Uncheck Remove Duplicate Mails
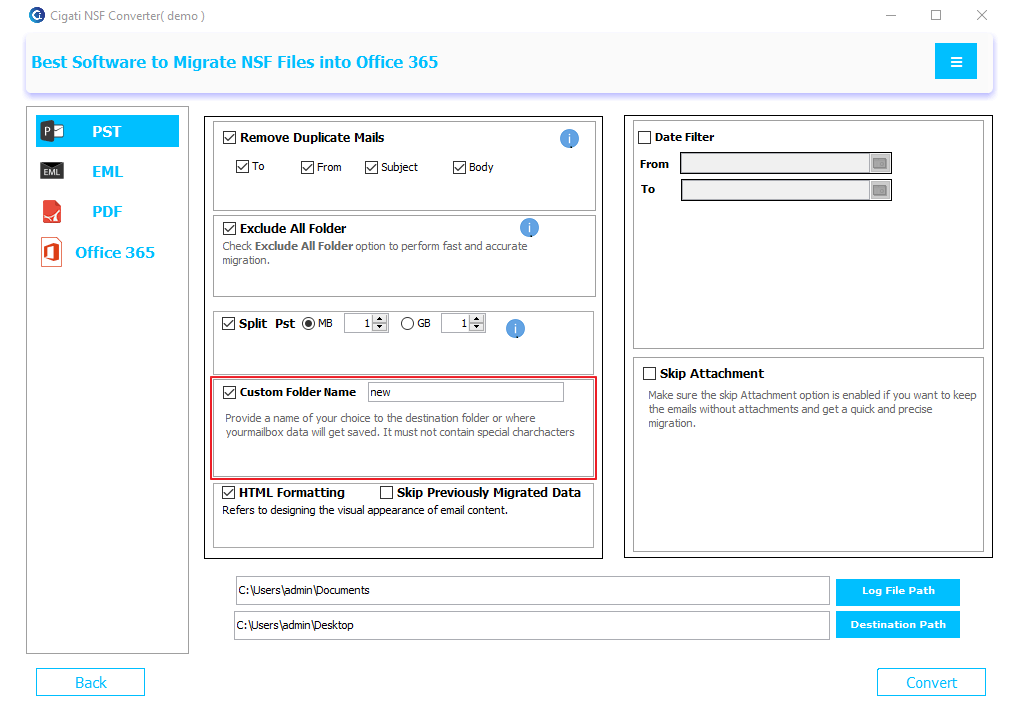The height and width of the screenshot is (726, 1010). (229, 137)
